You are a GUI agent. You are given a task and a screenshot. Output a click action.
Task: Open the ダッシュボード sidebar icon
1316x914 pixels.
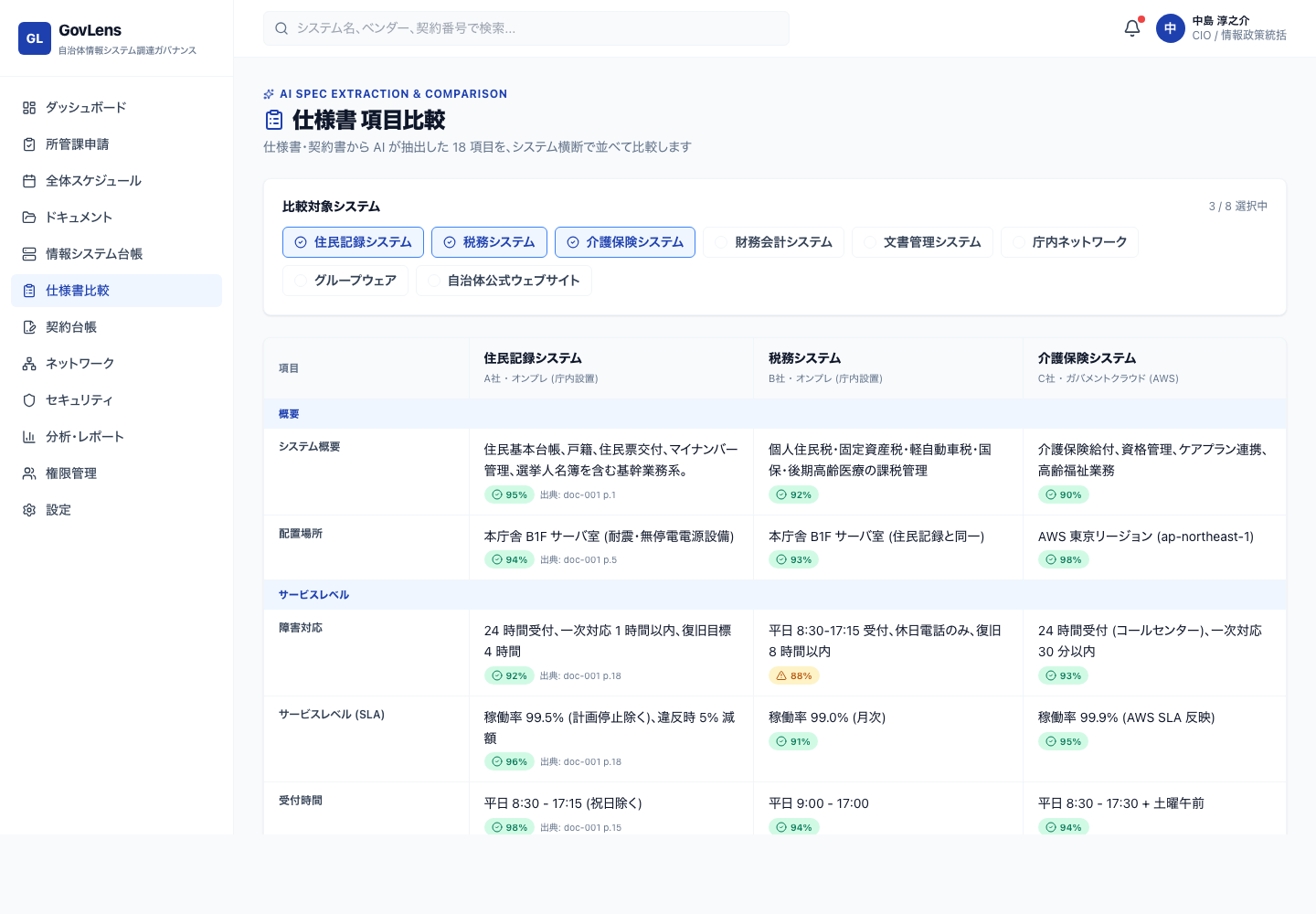point(29,108)
